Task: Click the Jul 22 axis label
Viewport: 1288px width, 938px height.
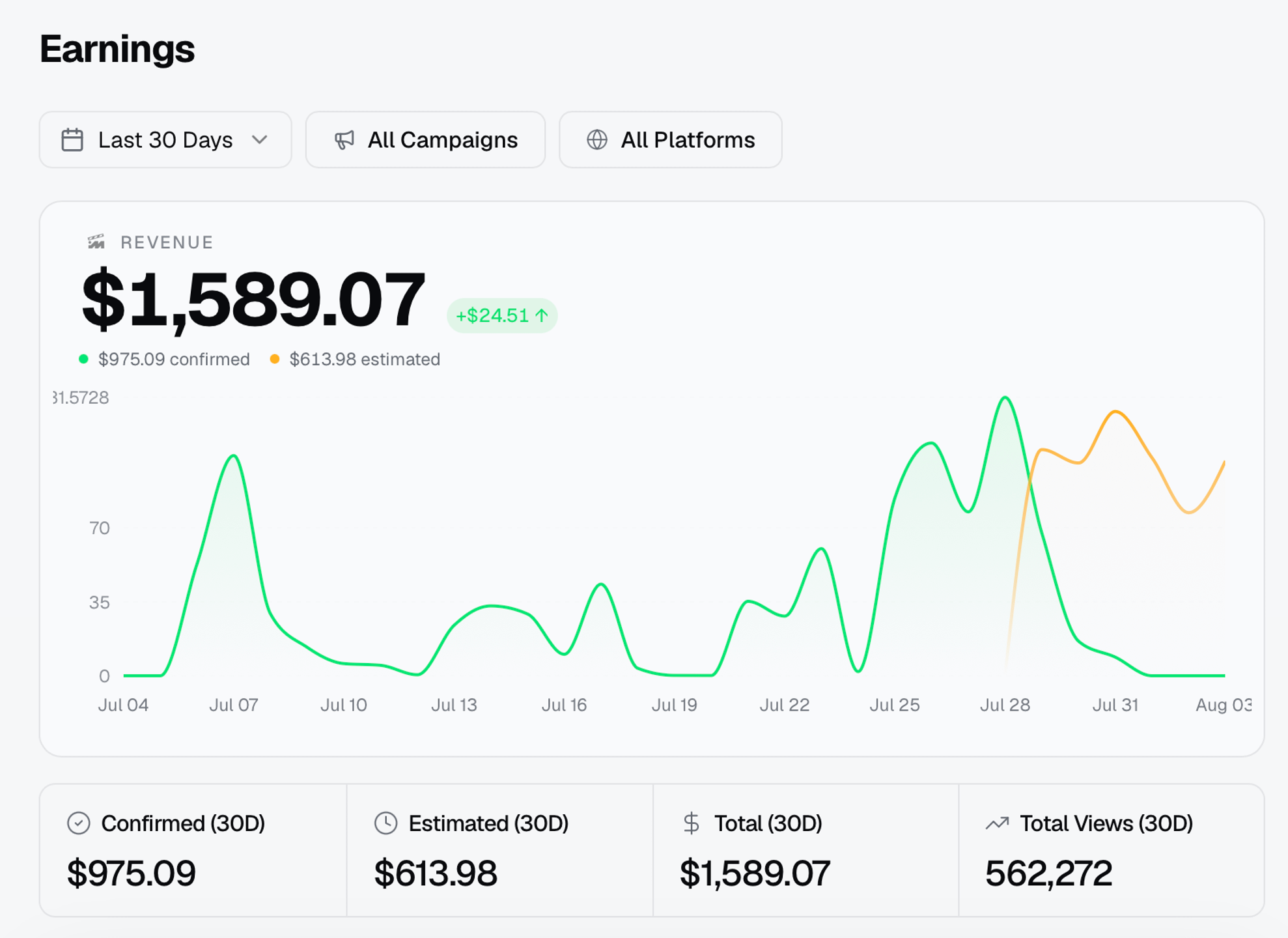Action: [x=785, y=705]
